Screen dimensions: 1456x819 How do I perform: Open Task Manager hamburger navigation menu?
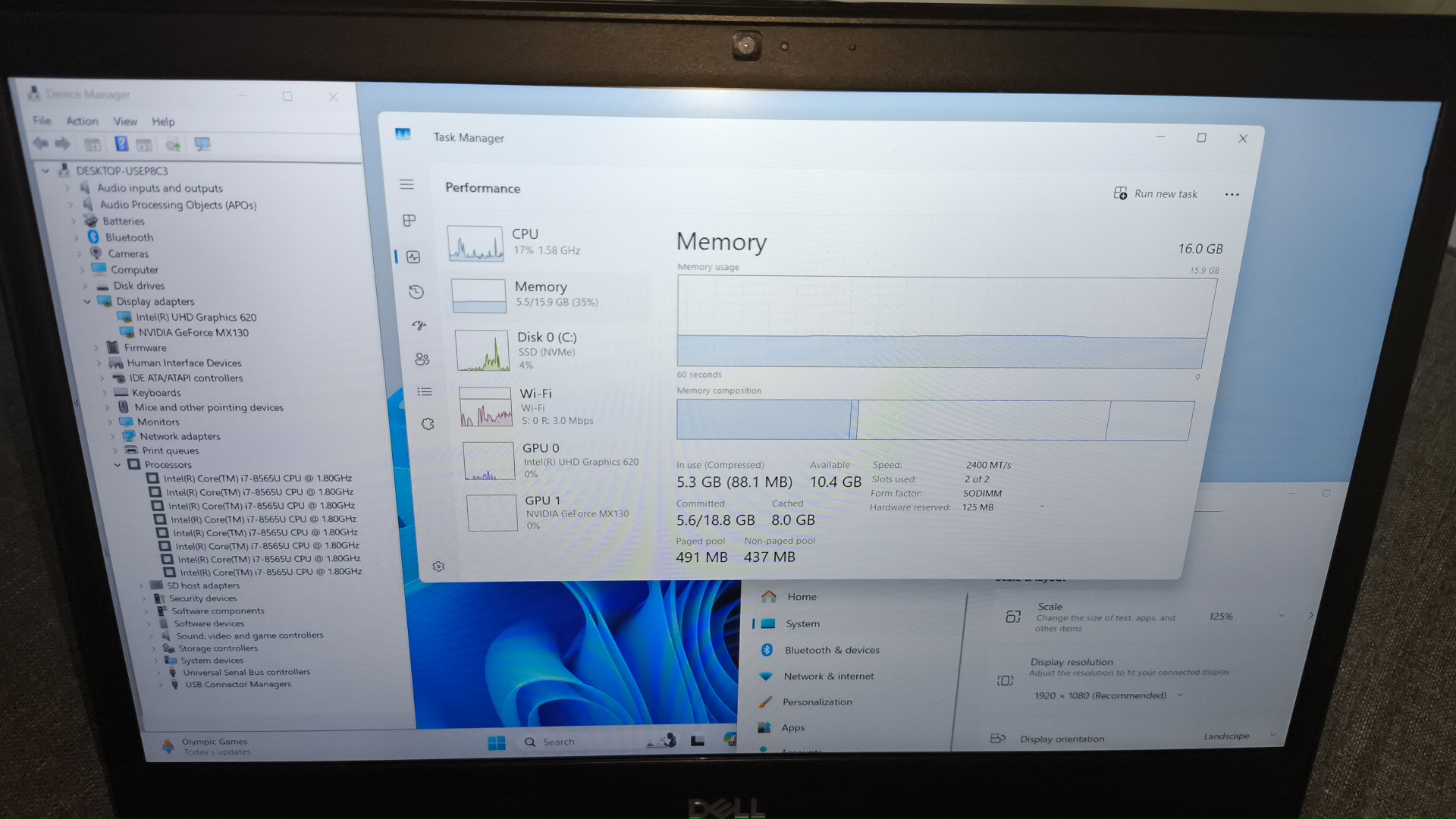coord(406,184)
